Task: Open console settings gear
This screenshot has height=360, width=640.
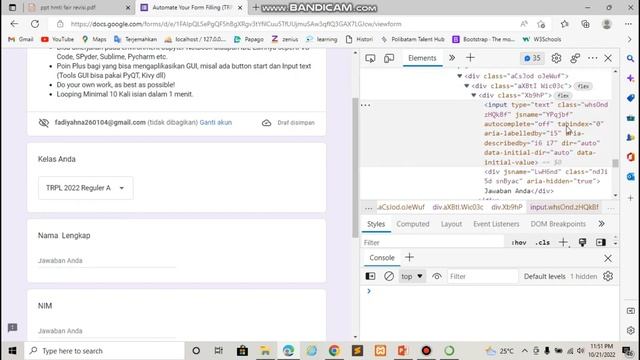Action: click(608, 276)
